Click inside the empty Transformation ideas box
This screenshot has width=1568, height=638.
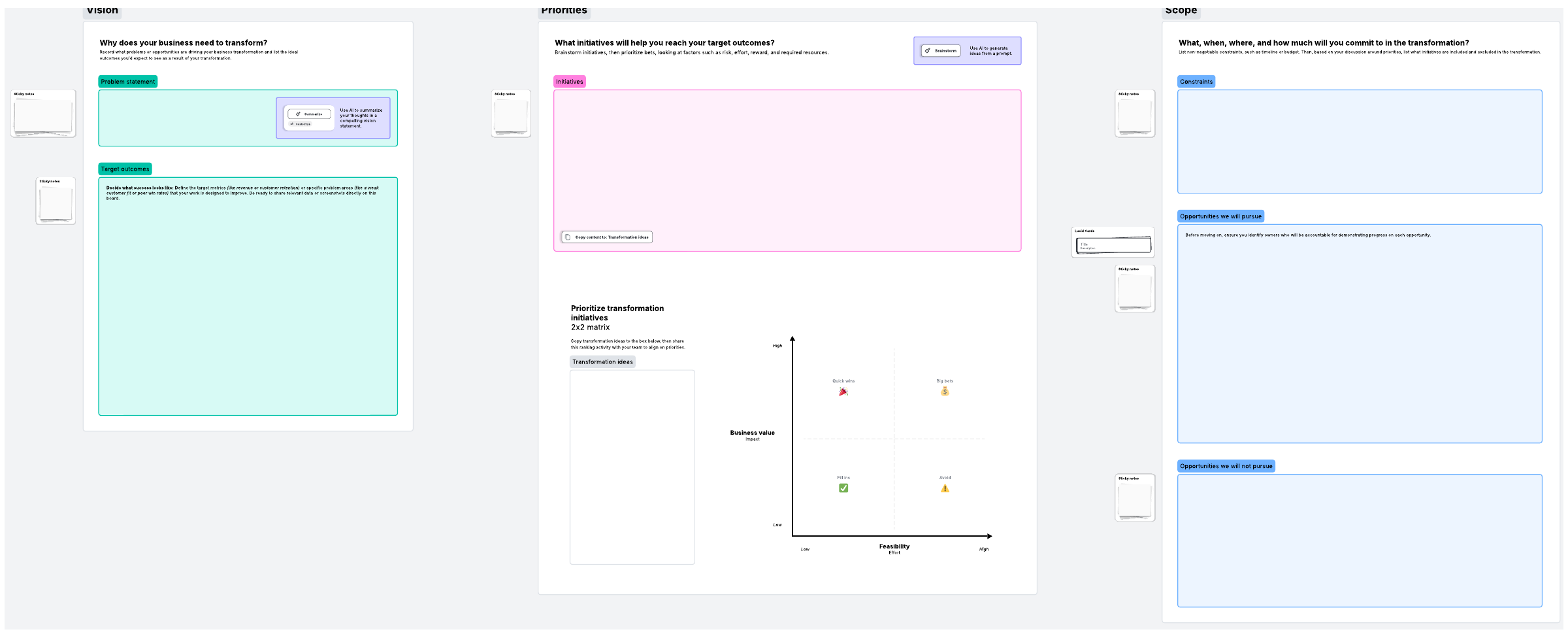(x=632, y=467)
